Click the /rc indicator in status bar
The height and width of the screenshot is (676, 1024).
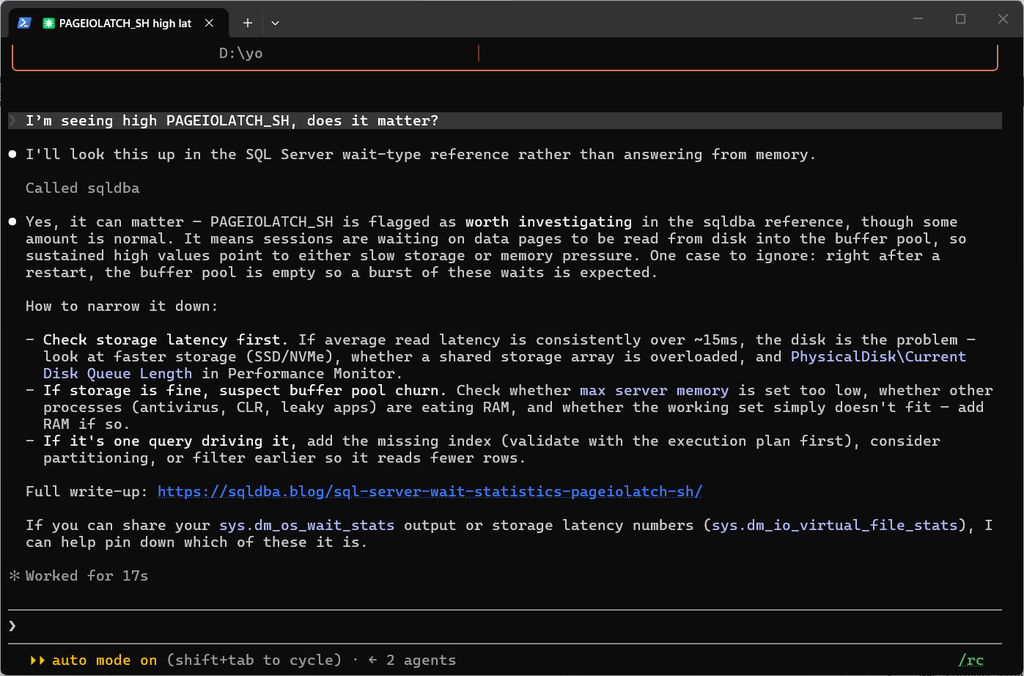point(970,660)
